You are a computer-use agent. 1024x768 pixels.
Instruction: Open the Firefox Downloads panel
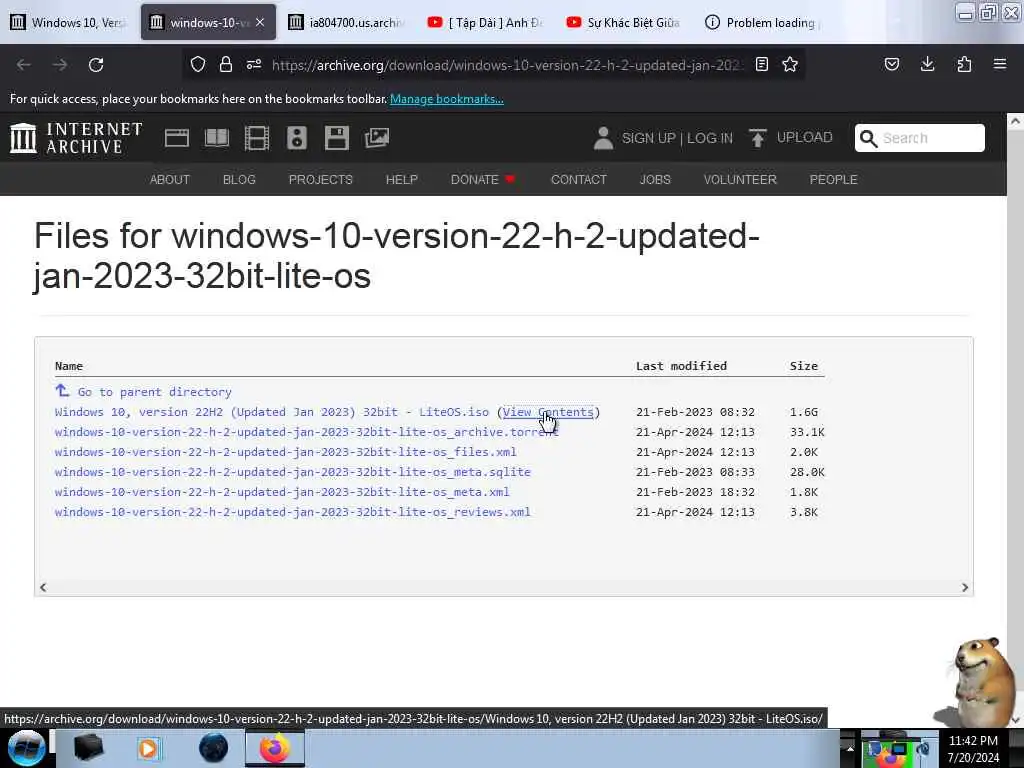927,64
